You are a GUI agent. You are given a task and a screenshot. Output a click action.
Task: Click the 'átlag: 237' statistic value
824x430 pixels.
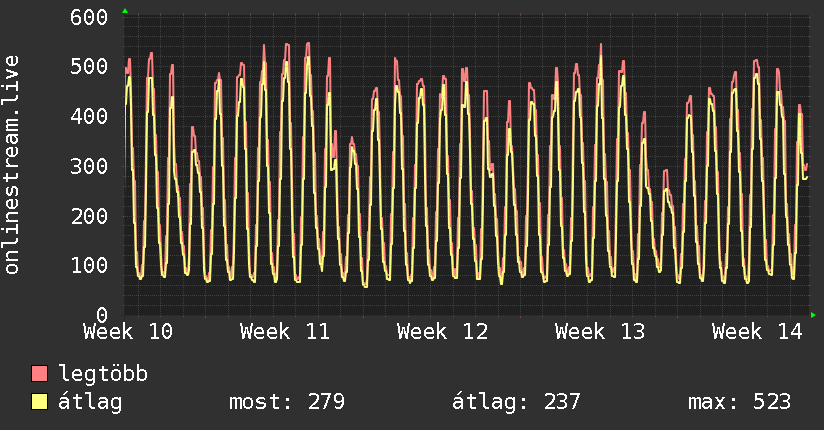pyautogui.click(x=517, y=402)
